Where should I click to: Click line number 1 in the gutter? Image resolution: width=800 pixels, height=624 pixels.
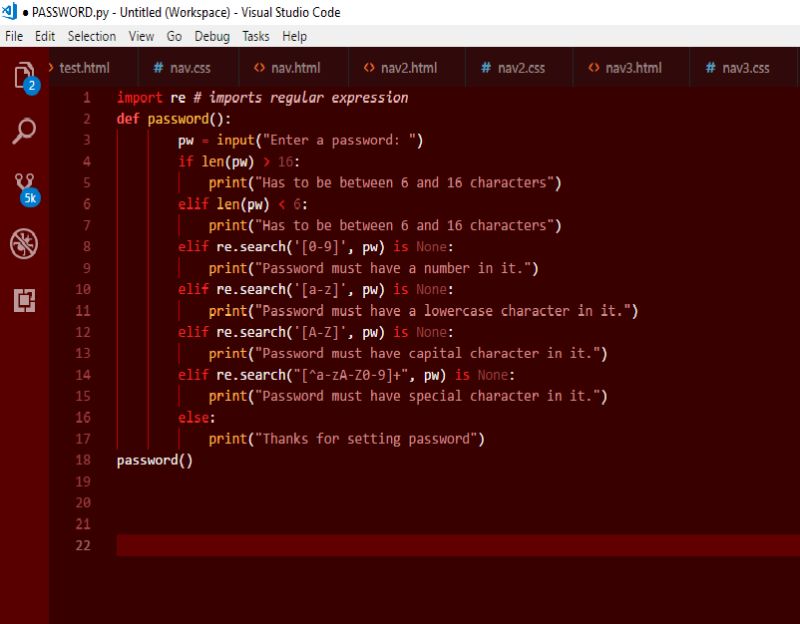pos(87,97)
